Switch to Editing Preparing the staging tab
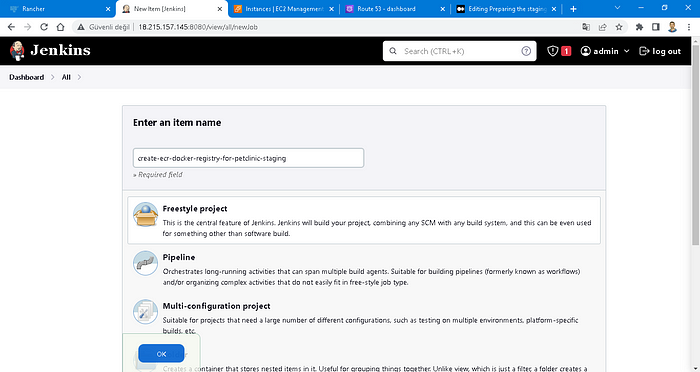700x372 pixels. pyautogui.click(x=506, y=9)
